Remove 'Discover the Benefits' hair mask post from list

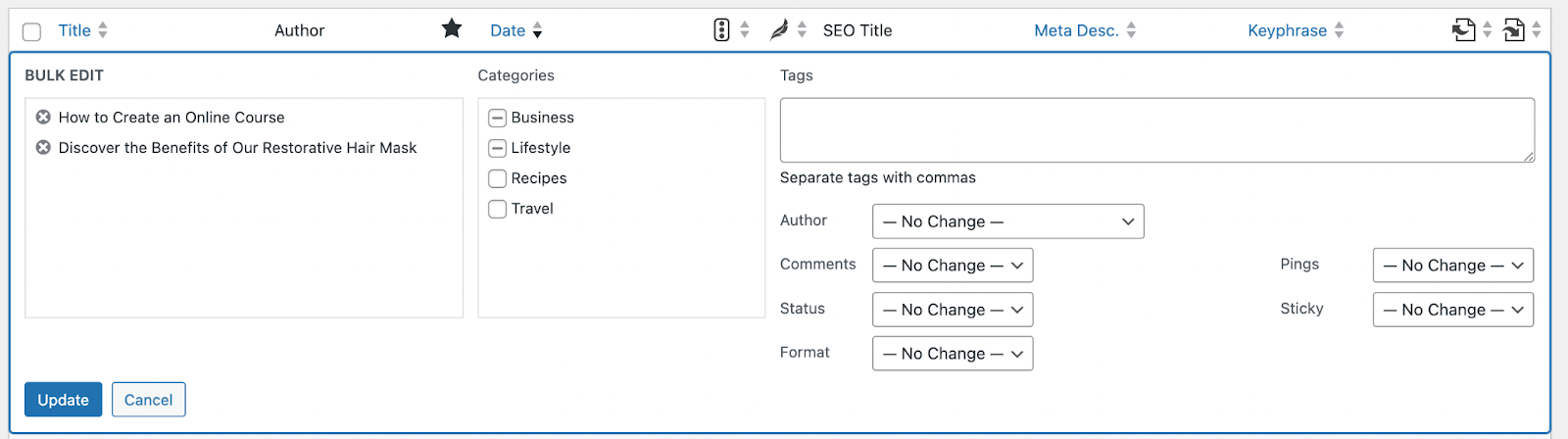[x=43, y=148]
